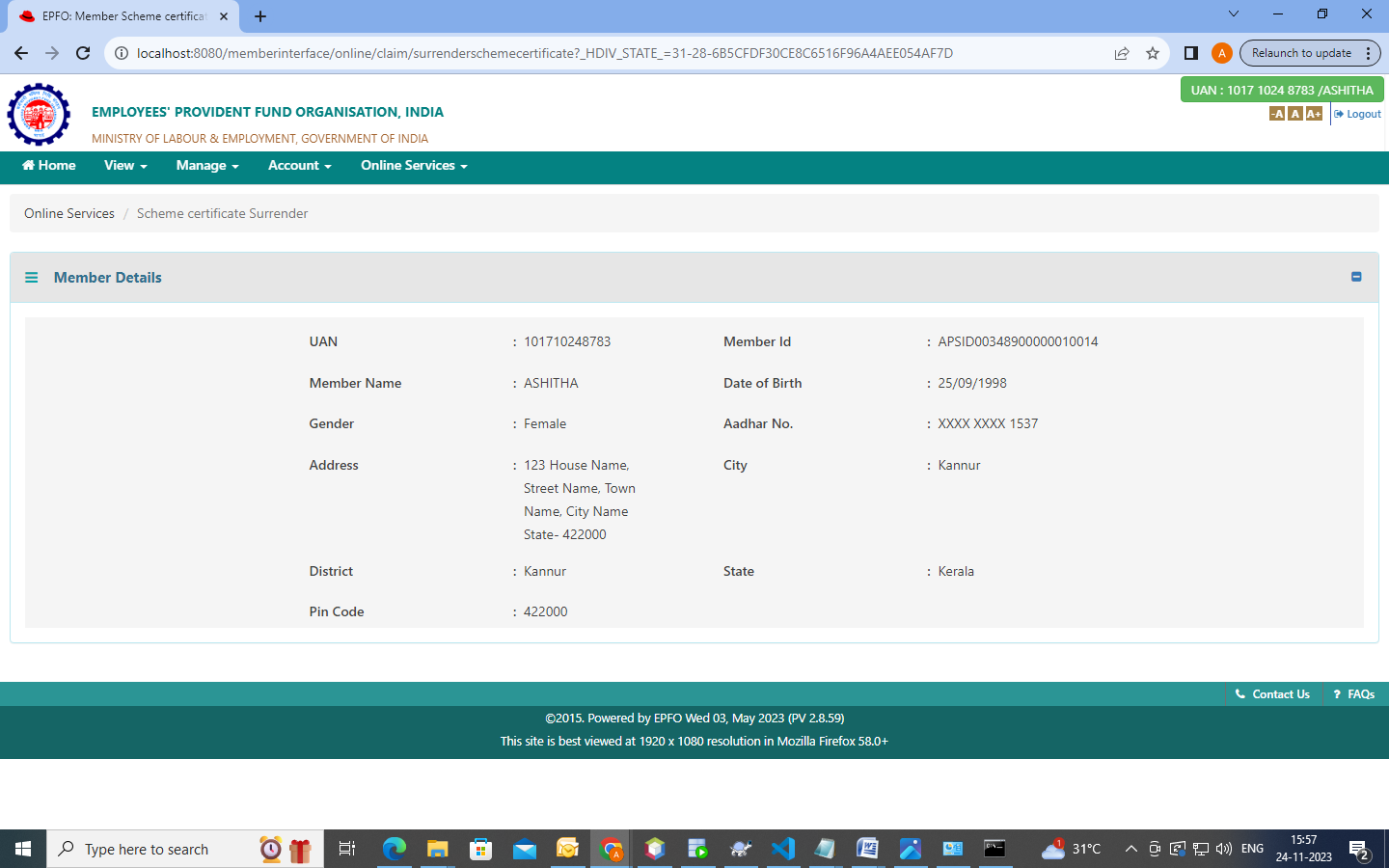Viewport: 1389px width, 868px height.
Task: Open Microsoft Word from the taskbar
Action: click(x=867, y=849)
